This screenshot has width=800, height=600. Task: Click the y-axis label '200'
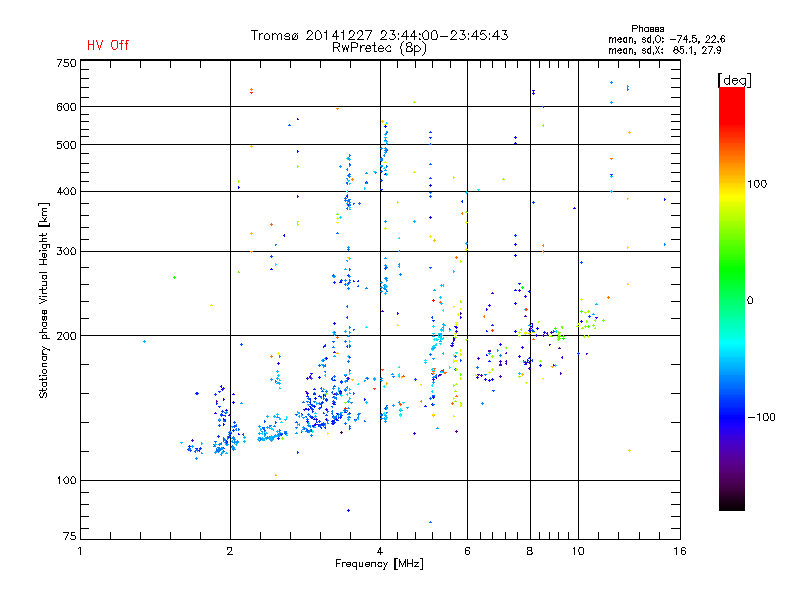(x=66, y=336)
